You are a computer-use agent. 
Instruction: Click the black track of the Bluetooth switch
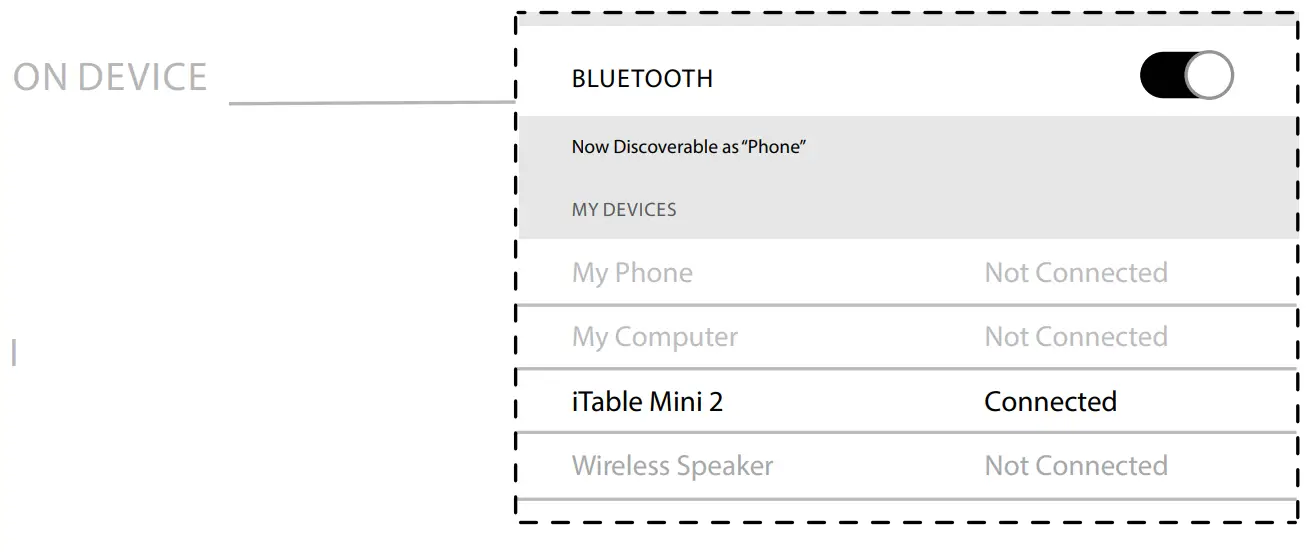pos(1160,76)
